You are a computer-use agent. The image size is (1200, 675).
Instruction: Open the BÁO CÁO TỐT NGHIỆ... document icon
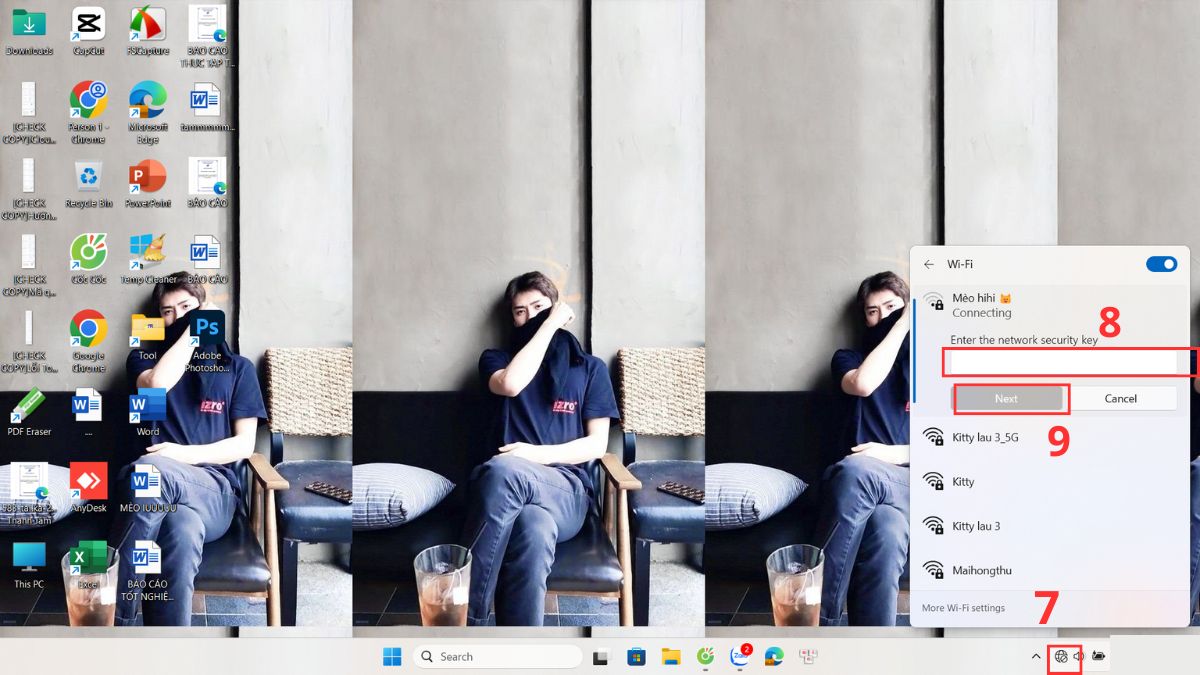(x=147, y=571)
